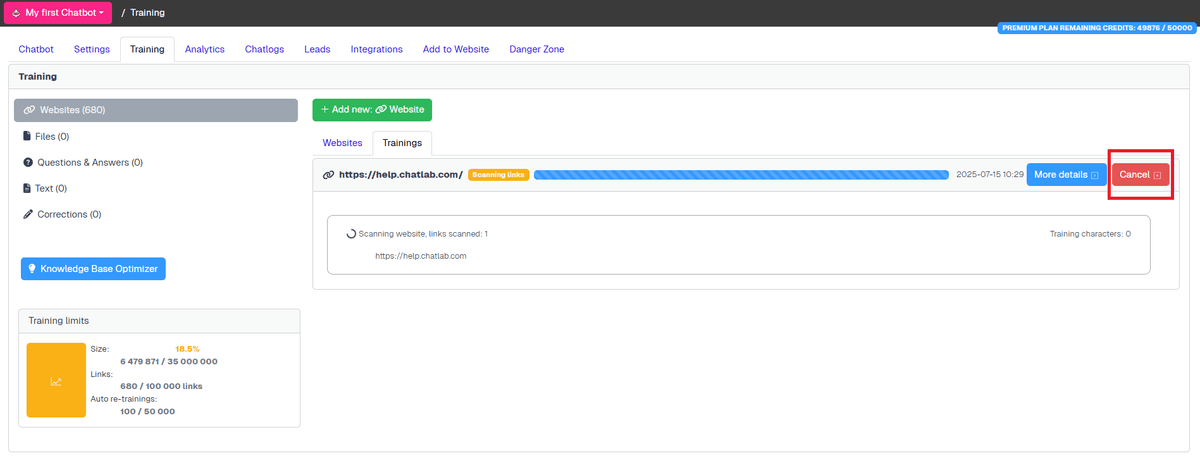Screen dimensions: 1200x475
Task: Click the spinner icon next to Scanning website
Action: click(x=351, y=234)
